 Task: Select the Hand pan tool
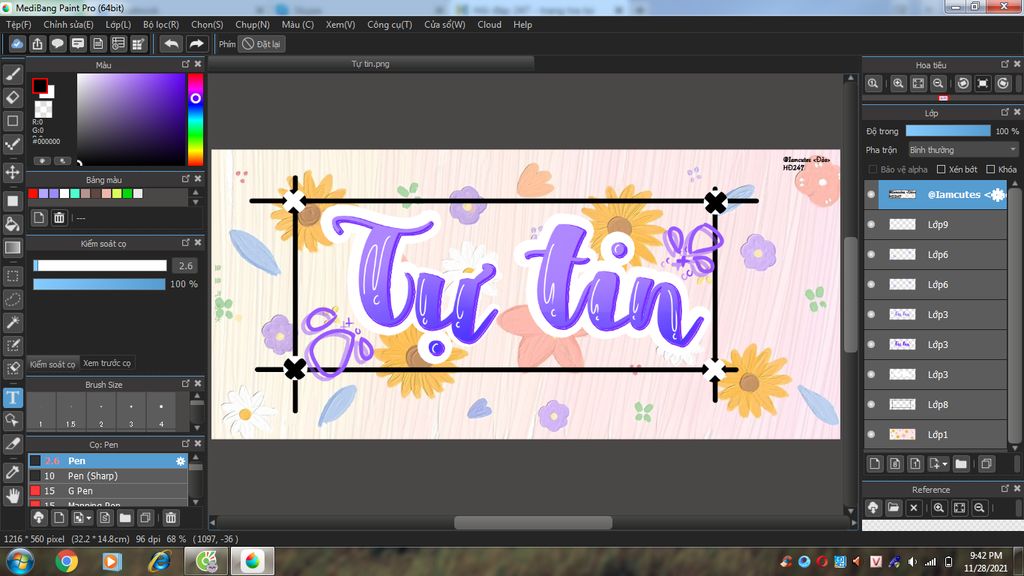(12, 496)
